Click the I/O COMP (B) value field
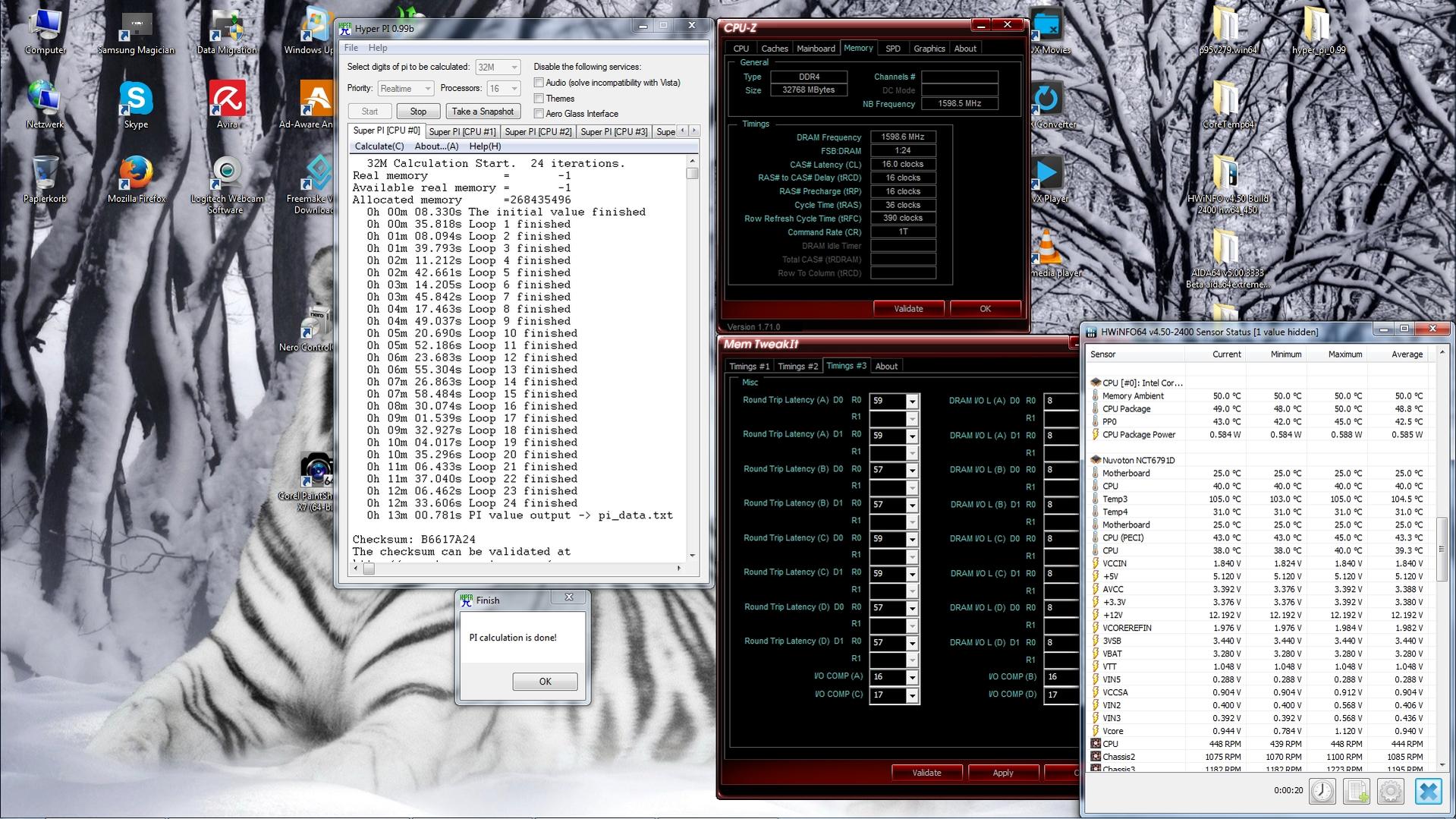Viewport: 1456px width, 819px height. [1061, 677]
